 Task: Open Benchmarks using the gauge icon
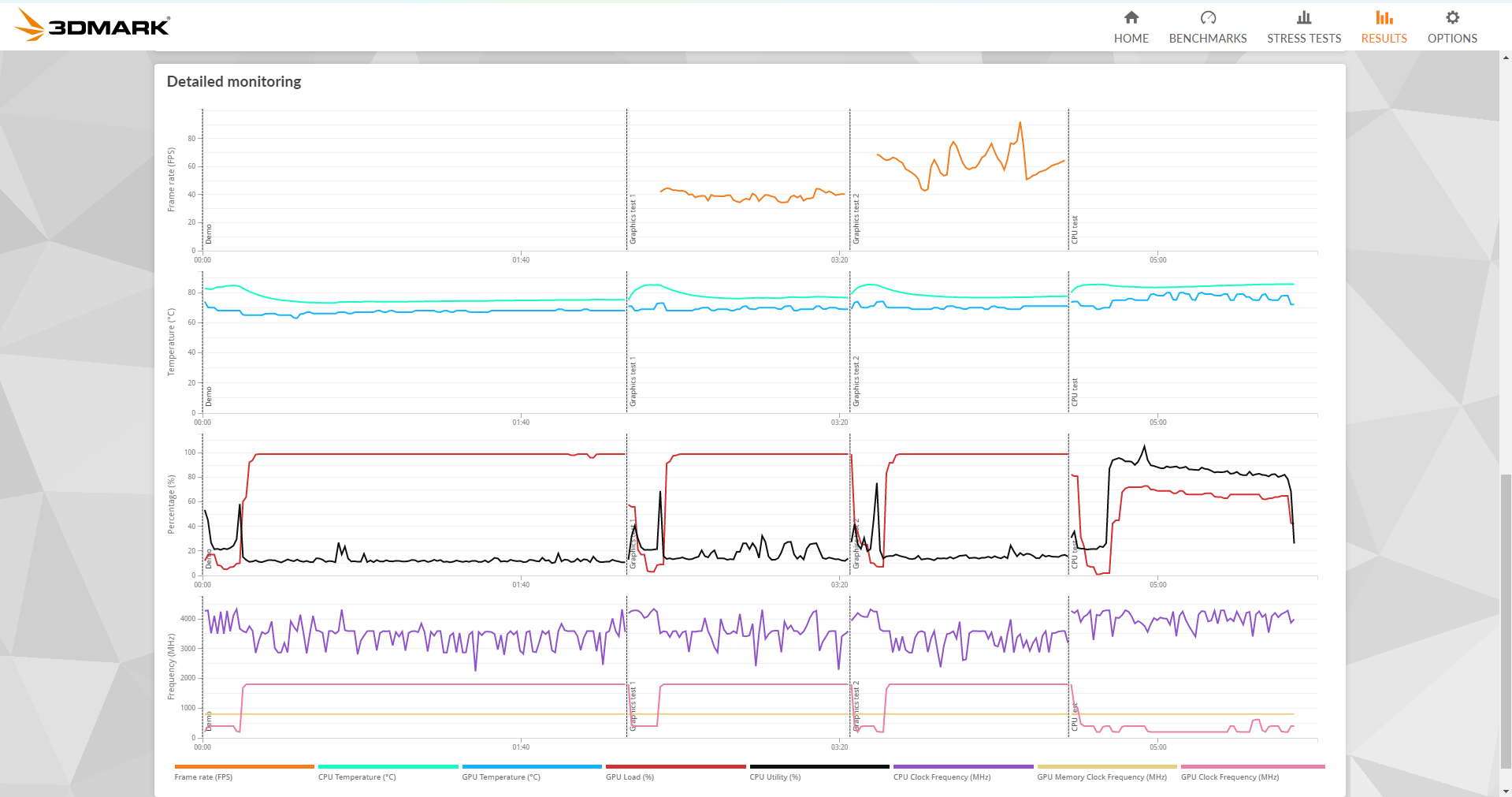(x=1207, y=17)
